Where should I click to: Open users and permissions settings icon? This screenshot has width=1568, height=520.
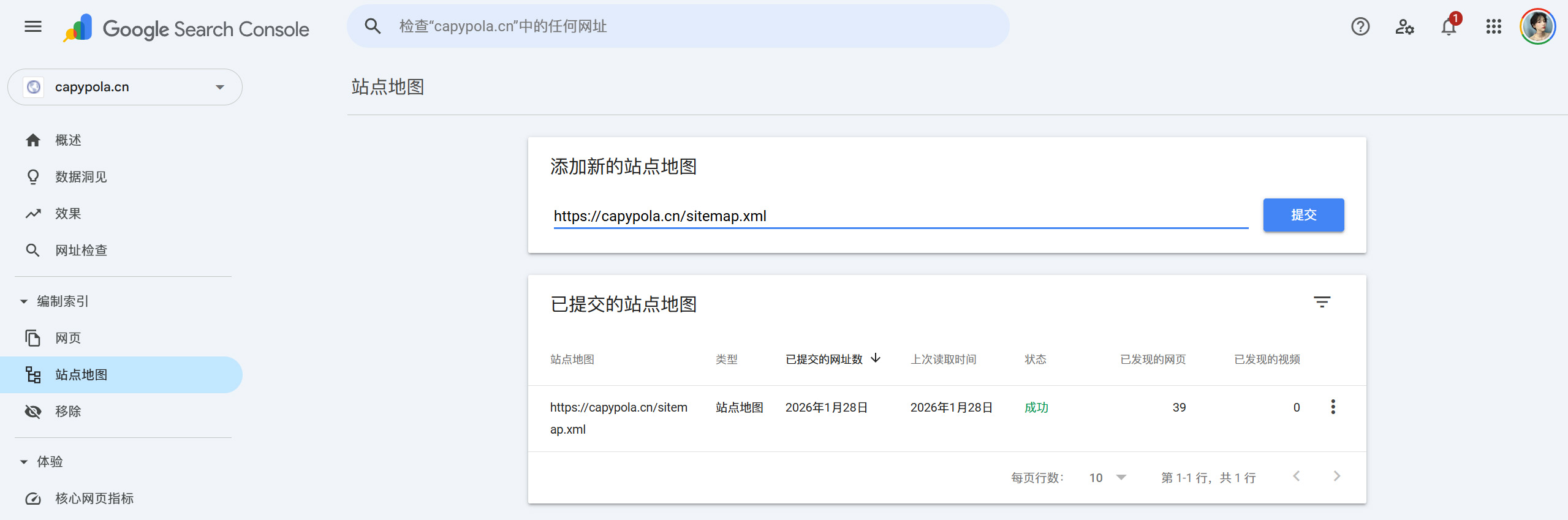[x=1404, y=26]
